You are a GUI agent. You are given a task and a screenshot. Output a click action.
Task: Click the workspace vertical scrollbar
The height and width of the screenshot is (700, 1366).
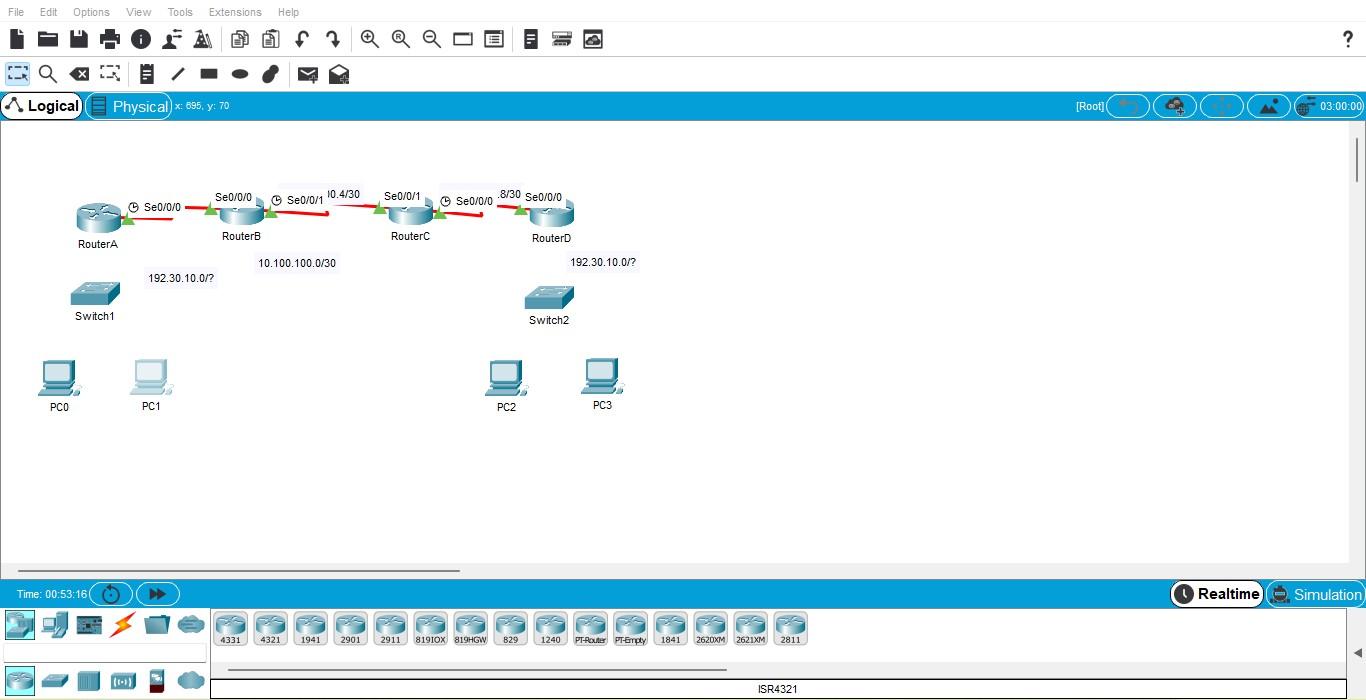1357,161
